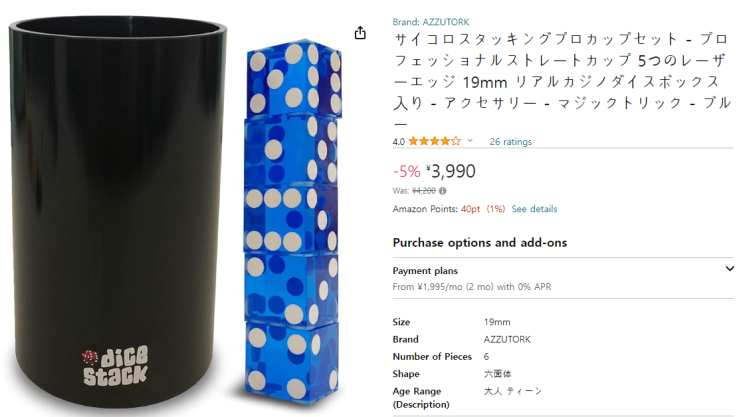Screen dimensions: 743x417
Task: Click the blue stacked dice image
Action: [292, 223]
